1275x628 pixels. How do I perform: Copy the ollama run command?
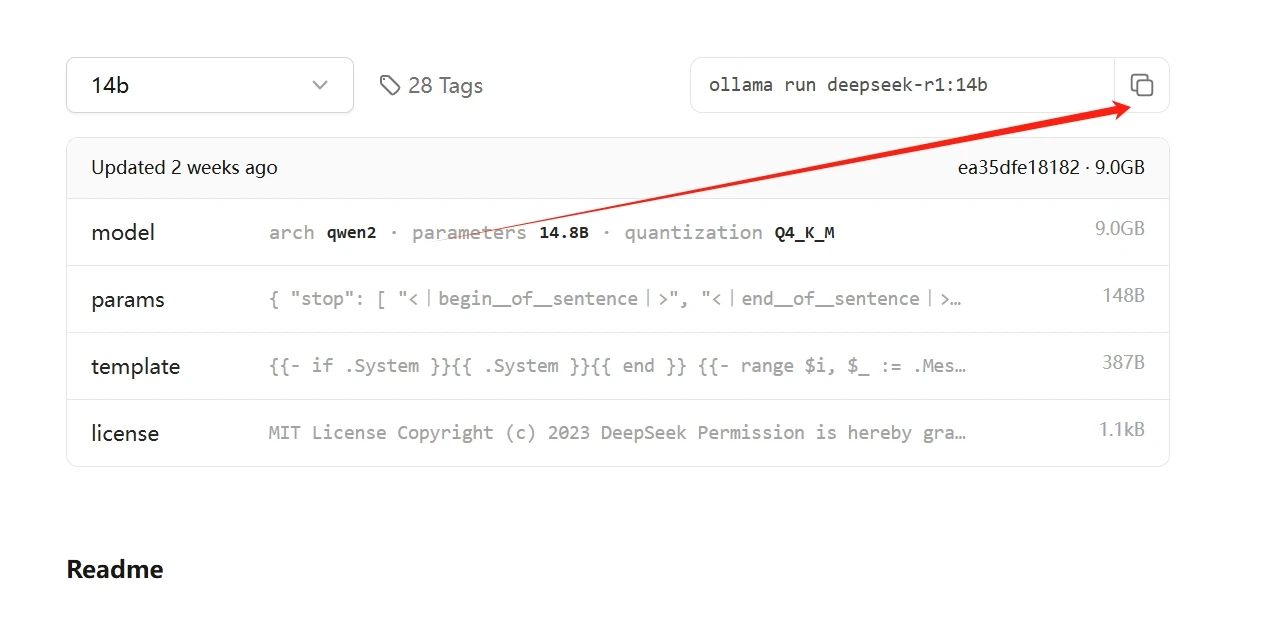pyautogui.click(x=1142, y=85)
